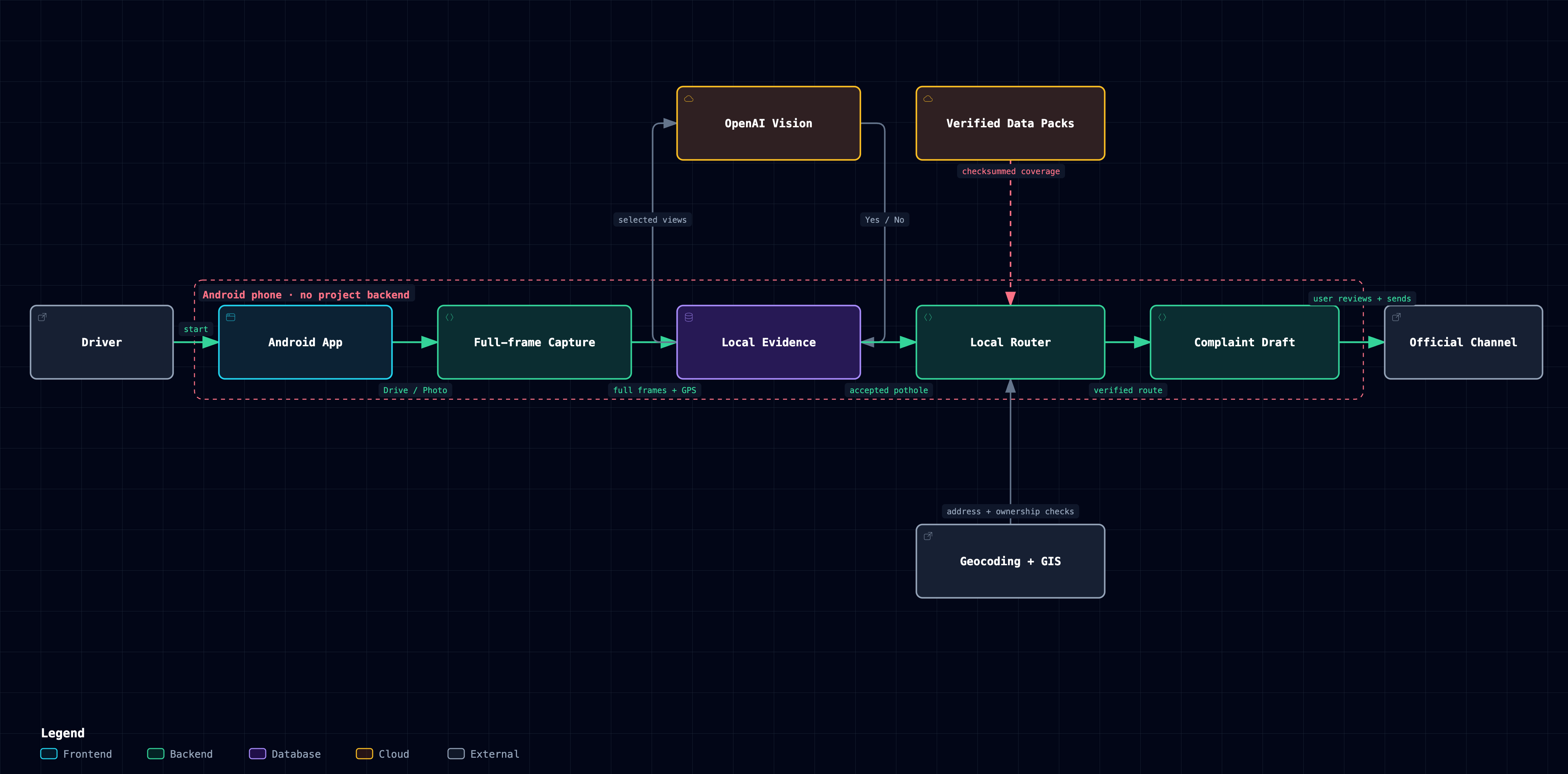Click the external-link icon on Official Channel node
The height and width of the screenshot is (774, 1568).
click(1396, 317)
